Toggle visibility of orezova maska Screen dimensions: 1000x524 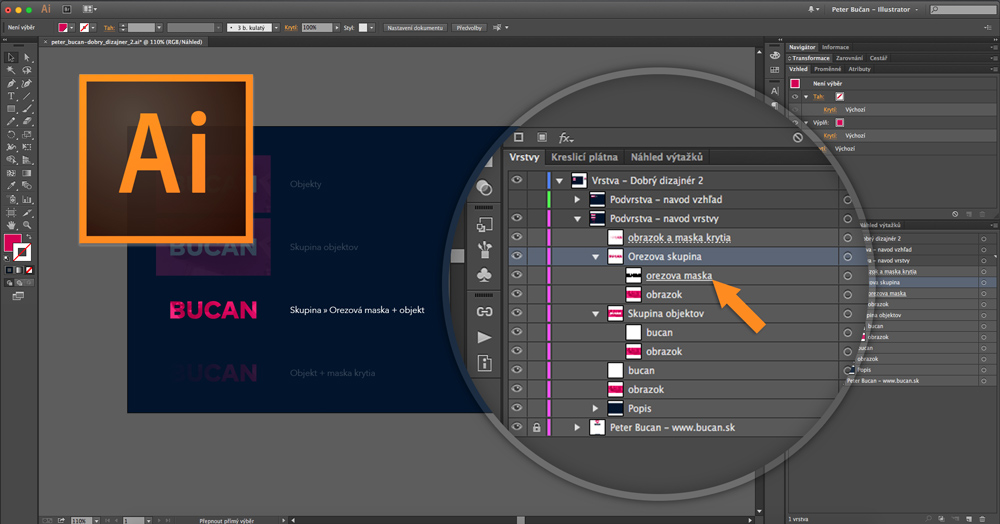pyautogui.click(x=517, y=275)
